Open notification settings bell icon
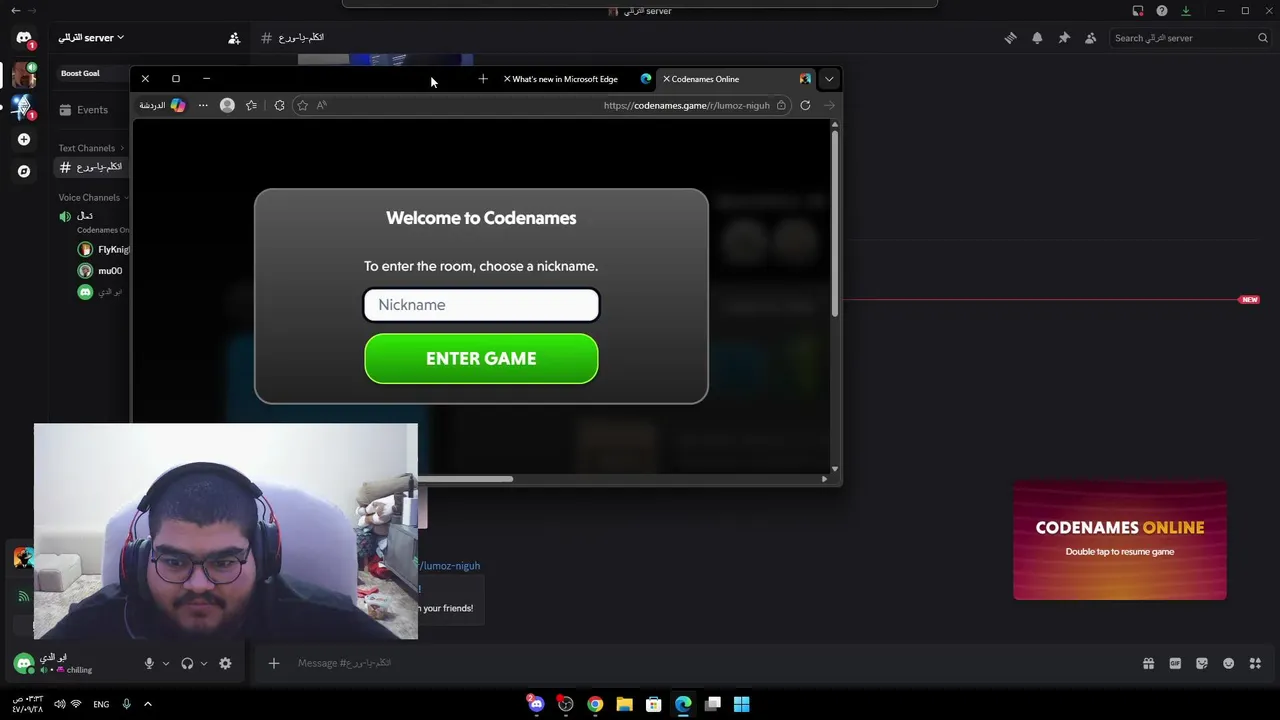1280x720 pixels. click(x=1037, y=38)
